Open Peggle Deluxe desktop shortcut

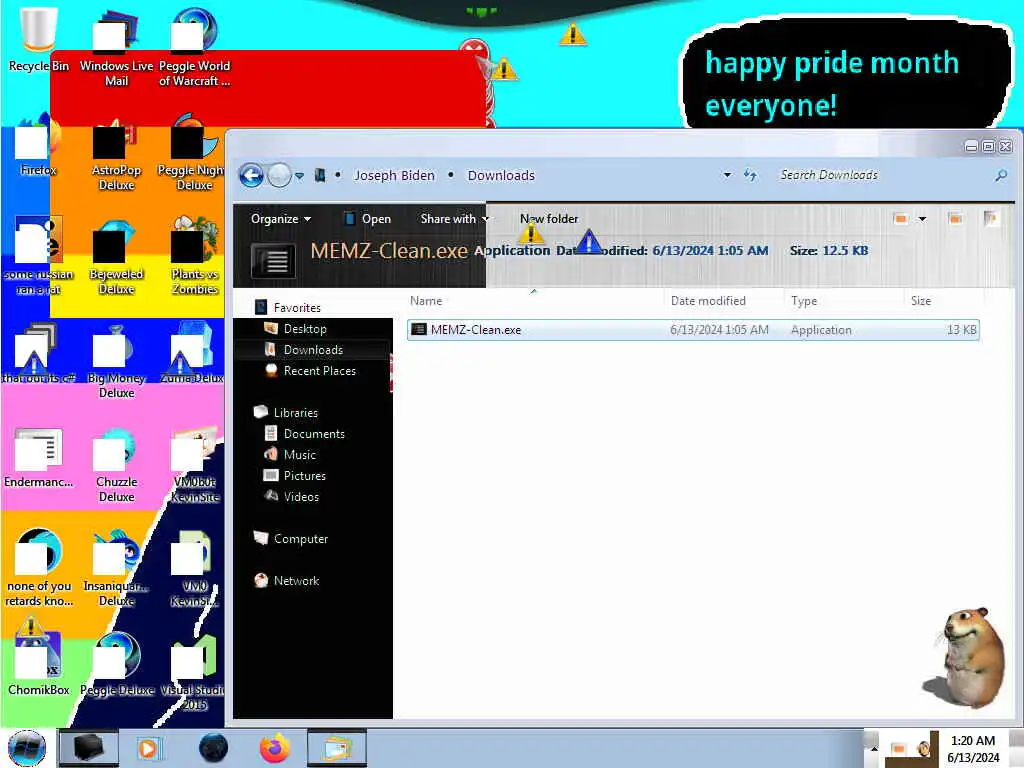(116, 666)
